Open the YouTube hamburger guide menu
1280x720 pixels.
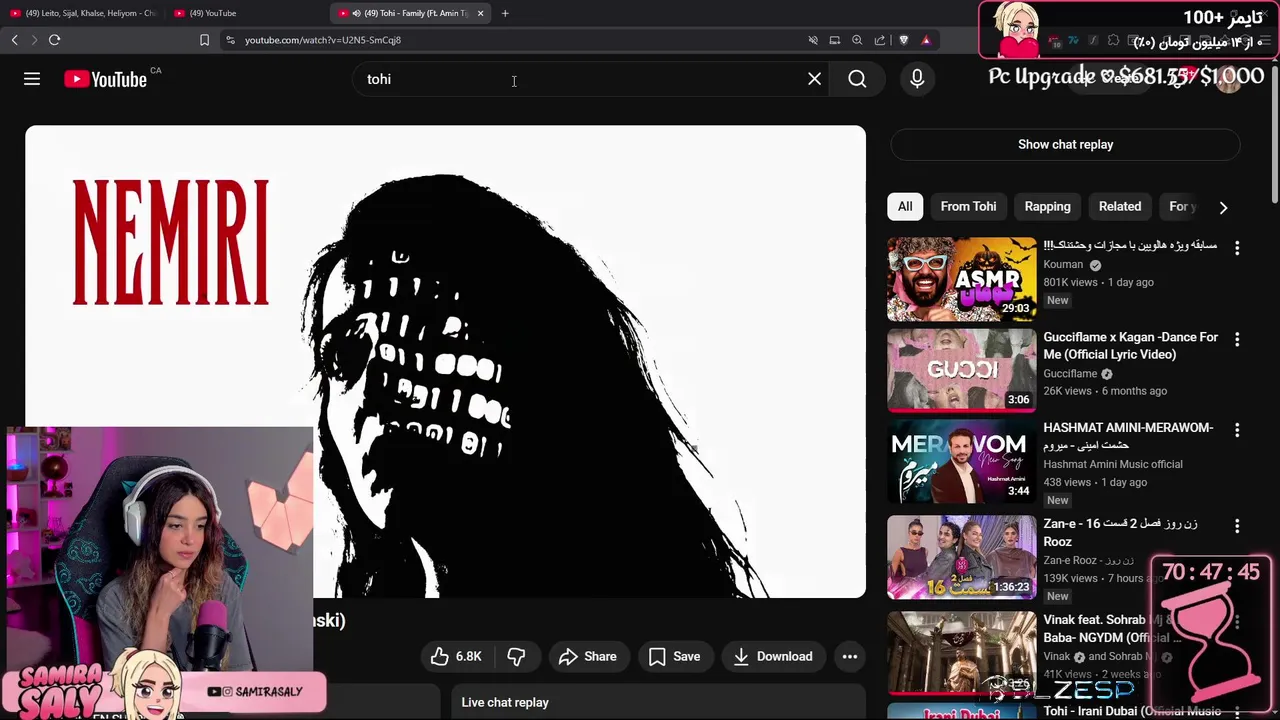(x=32, y=79)
